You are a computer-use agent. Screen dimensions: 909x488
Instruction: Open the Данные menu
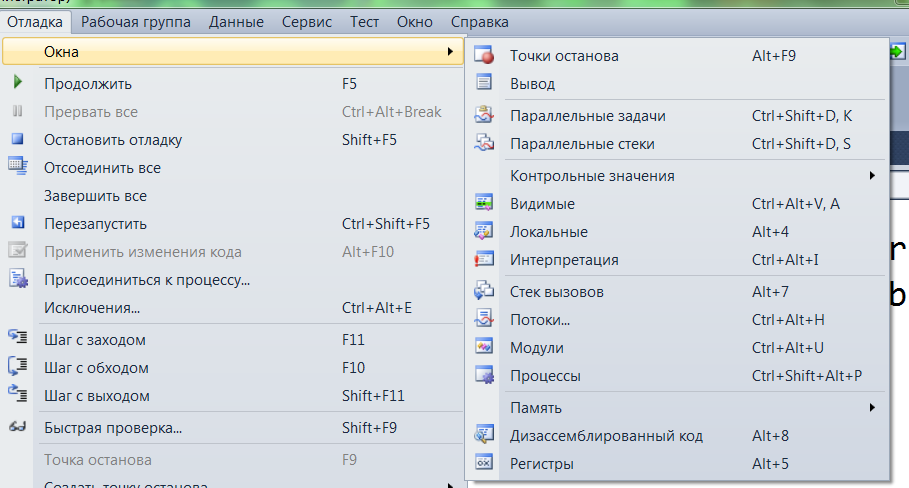pyautogui.click(x=237, y=22)
